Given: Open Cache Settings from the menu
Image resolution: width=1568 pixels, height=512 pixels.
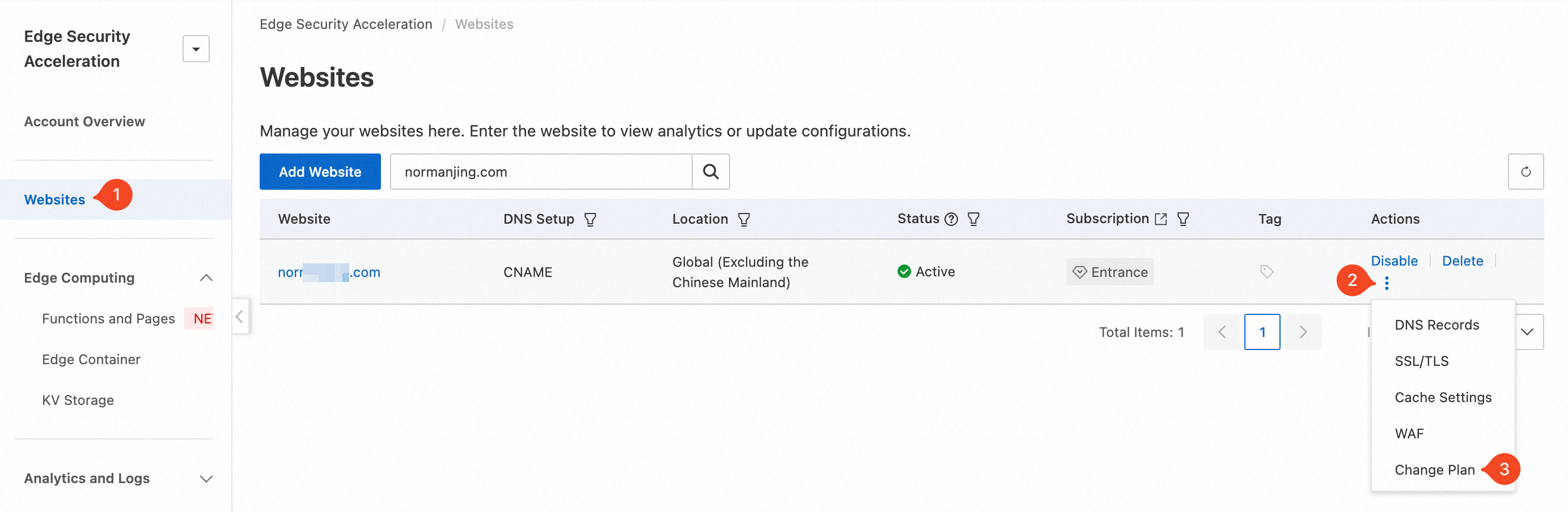Looking at the screenshot, I should [x=1443, y=397].
